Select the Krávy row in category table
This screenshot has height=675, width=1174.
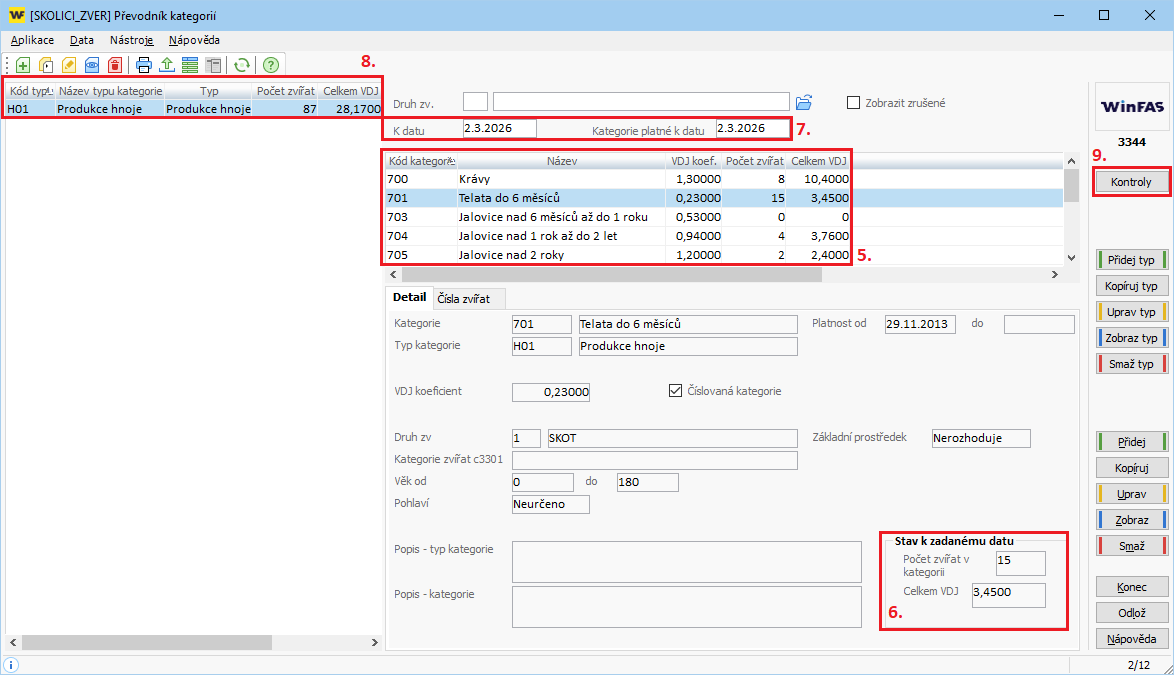(x=560, y=179)
